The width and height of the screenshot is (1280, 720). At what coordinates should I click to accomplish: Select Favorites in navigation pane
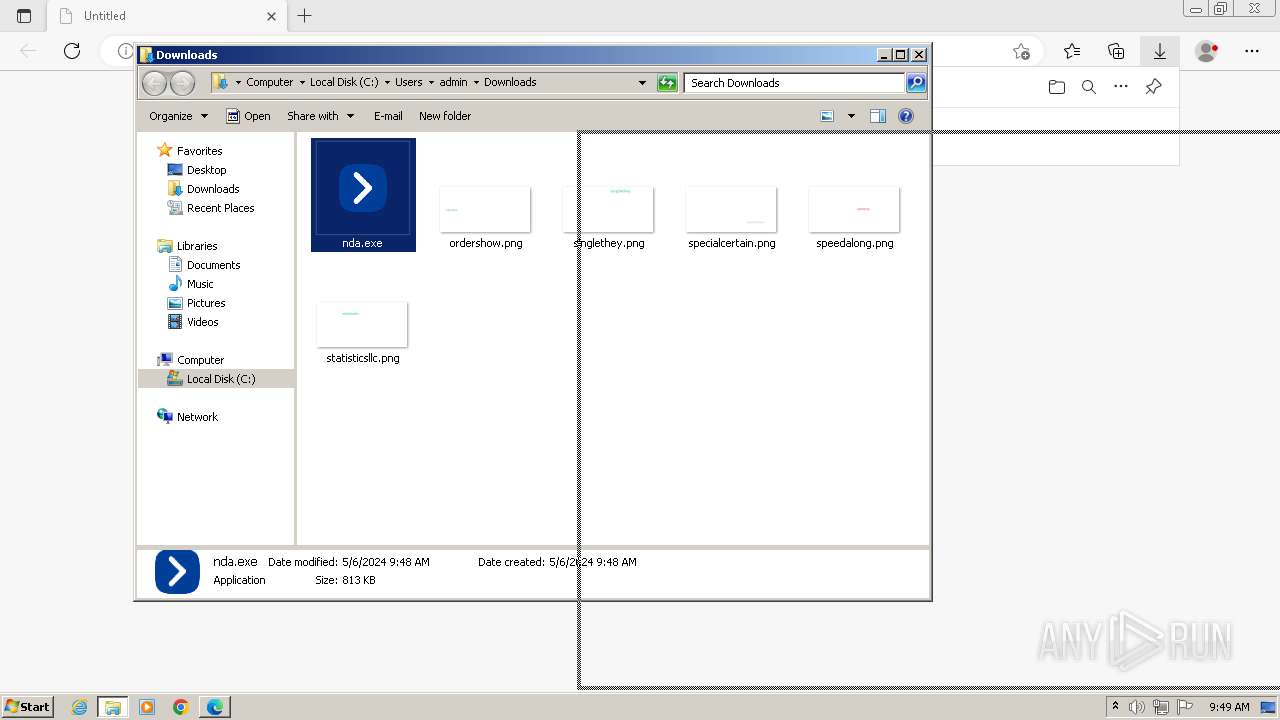pyautogui.click(x=199, y=151)
